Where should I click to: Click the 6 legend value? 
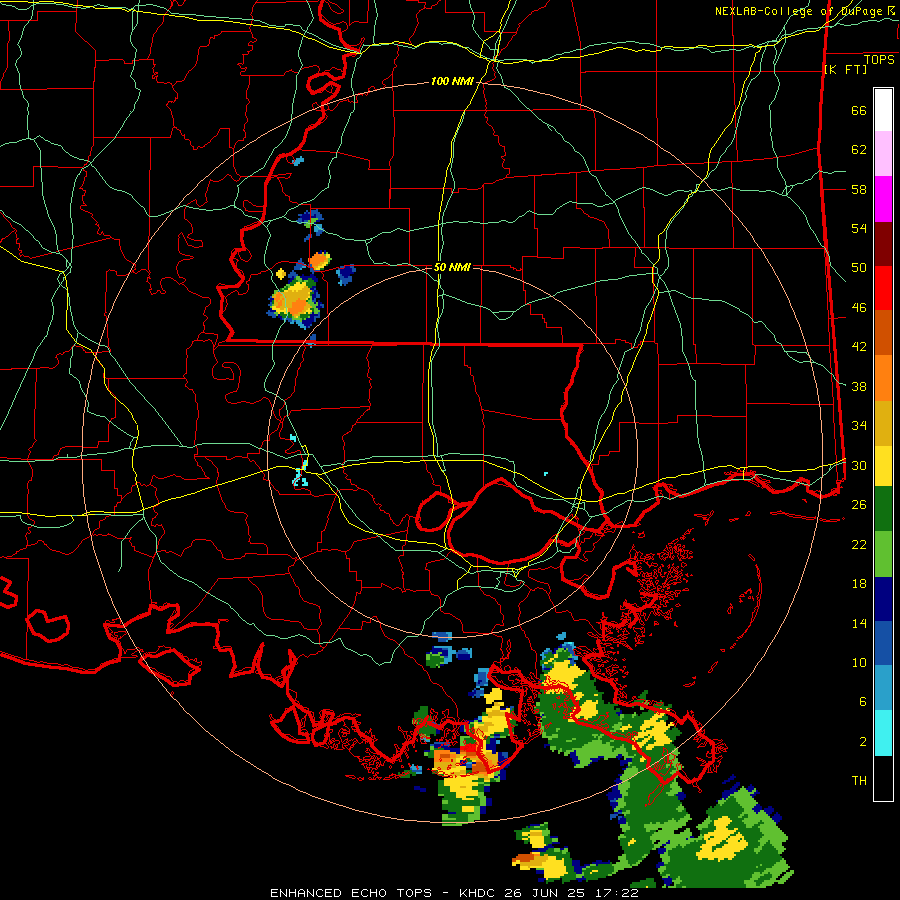coord(863,702)
